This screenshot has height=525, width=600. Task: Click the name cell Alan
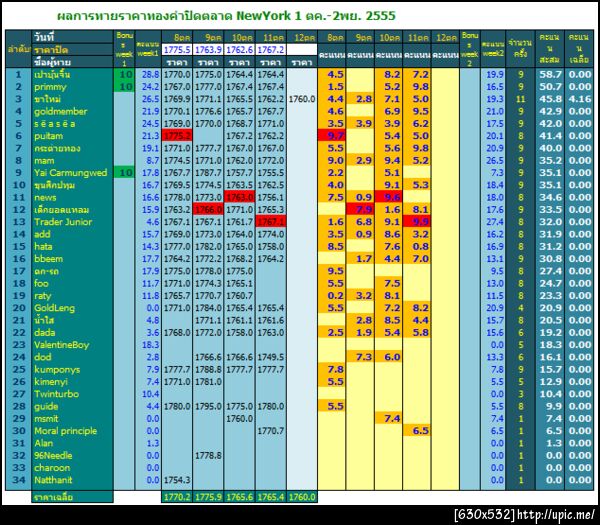click(x=72, y=443)
